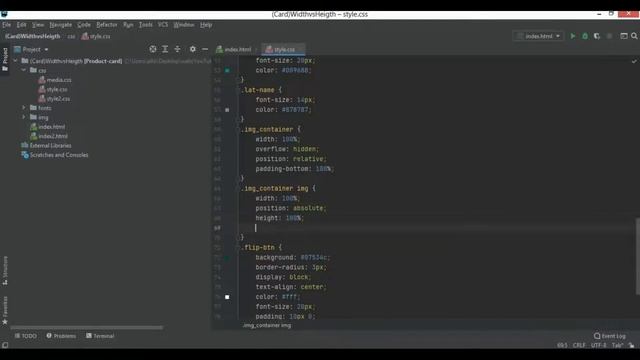Open the File menu
This screenshot has height=360, width=640.
pos(7,25)
